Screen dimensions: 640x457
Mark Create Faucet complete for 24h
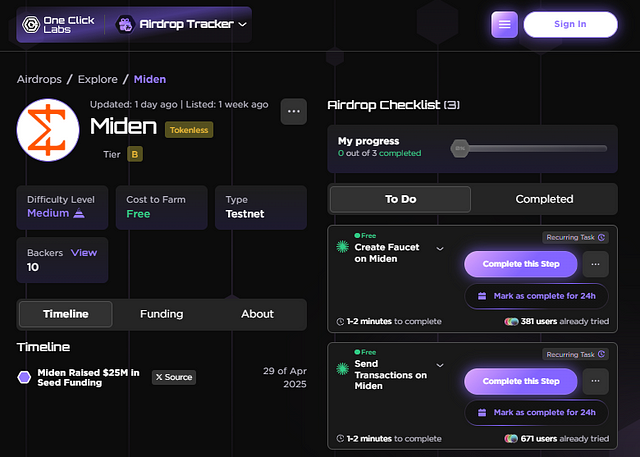[x=536, y=296]
